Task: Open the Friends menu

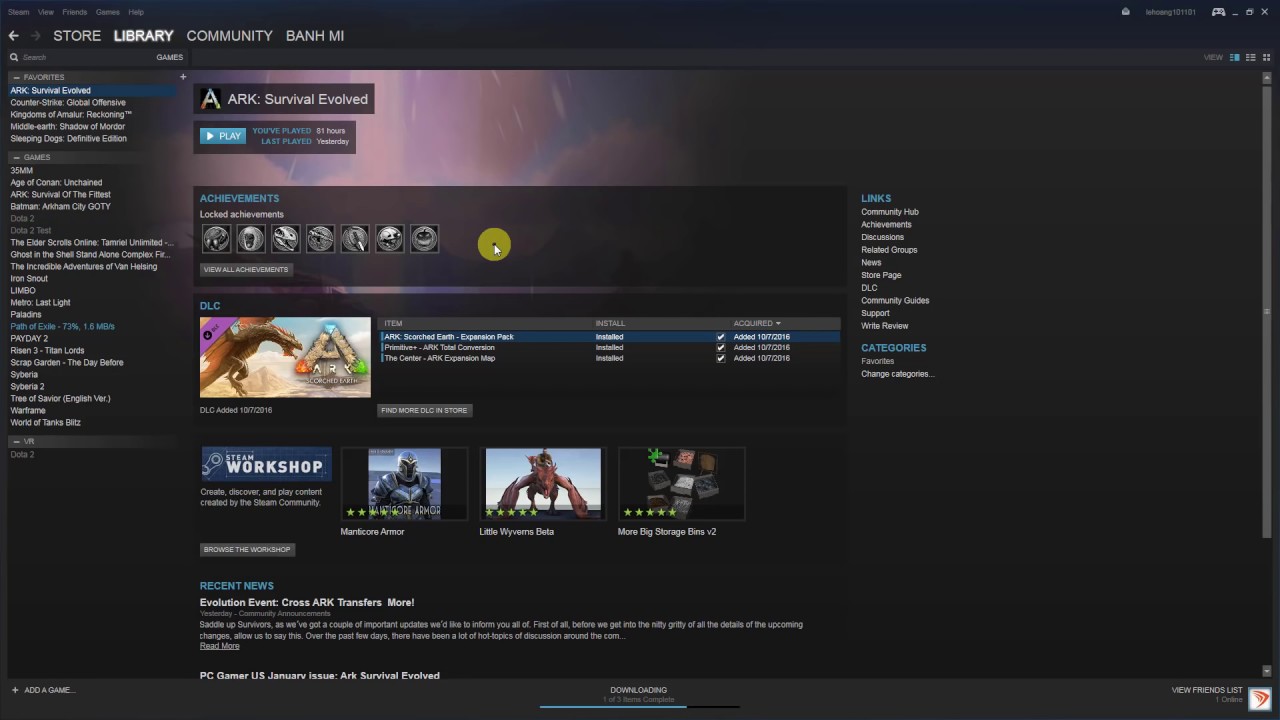Action: [x=75, y=12]
